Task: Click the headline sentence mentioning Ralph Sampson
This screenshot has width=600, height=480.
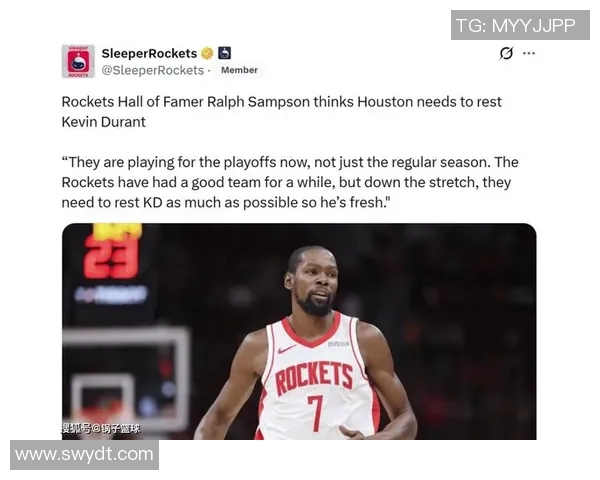Action: pyautogui.click(x=281, y=102)
